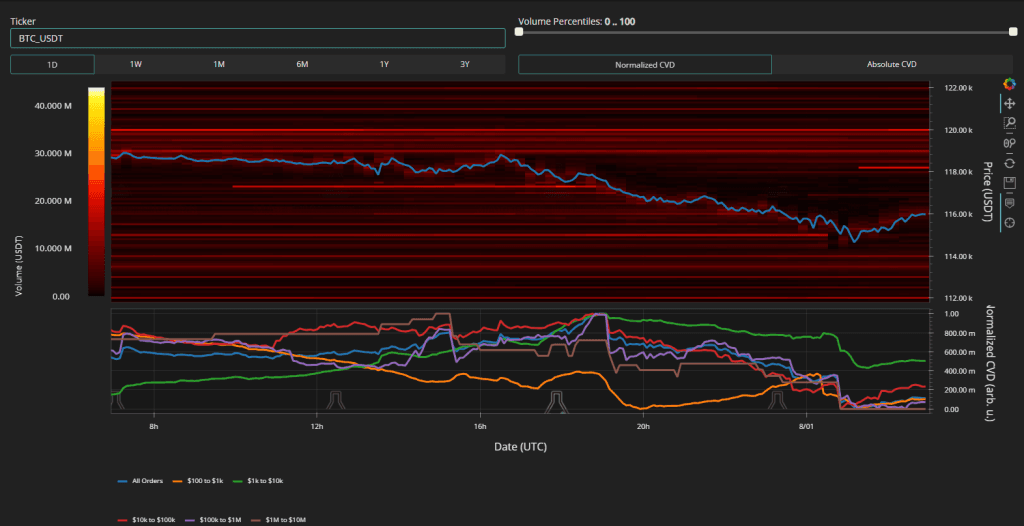Click the event marker between 16h and 20h
This screenshot has height=526, width=1024.
556,402
